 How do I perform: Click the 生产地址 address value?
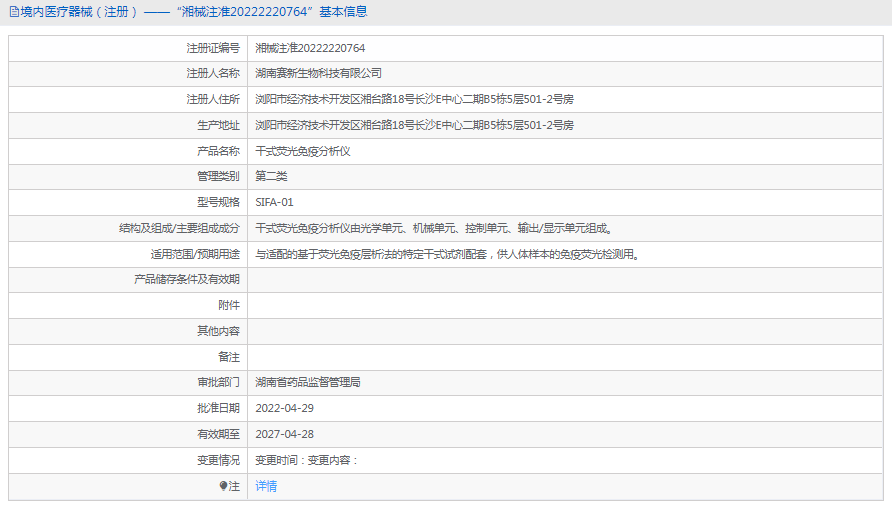pos(414,125)
